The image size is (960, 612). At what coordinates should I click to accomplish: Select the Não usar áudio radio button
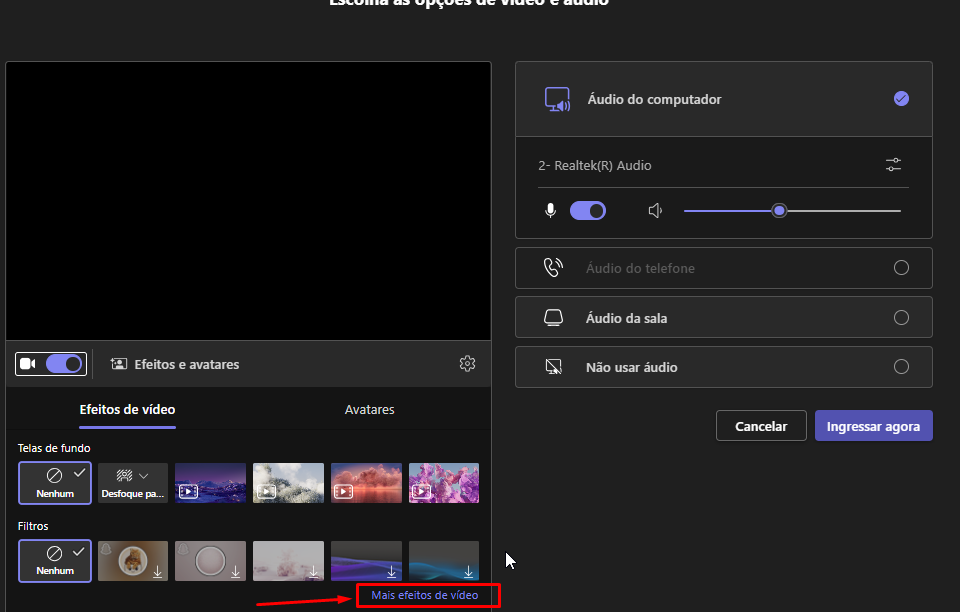point(901,367)
